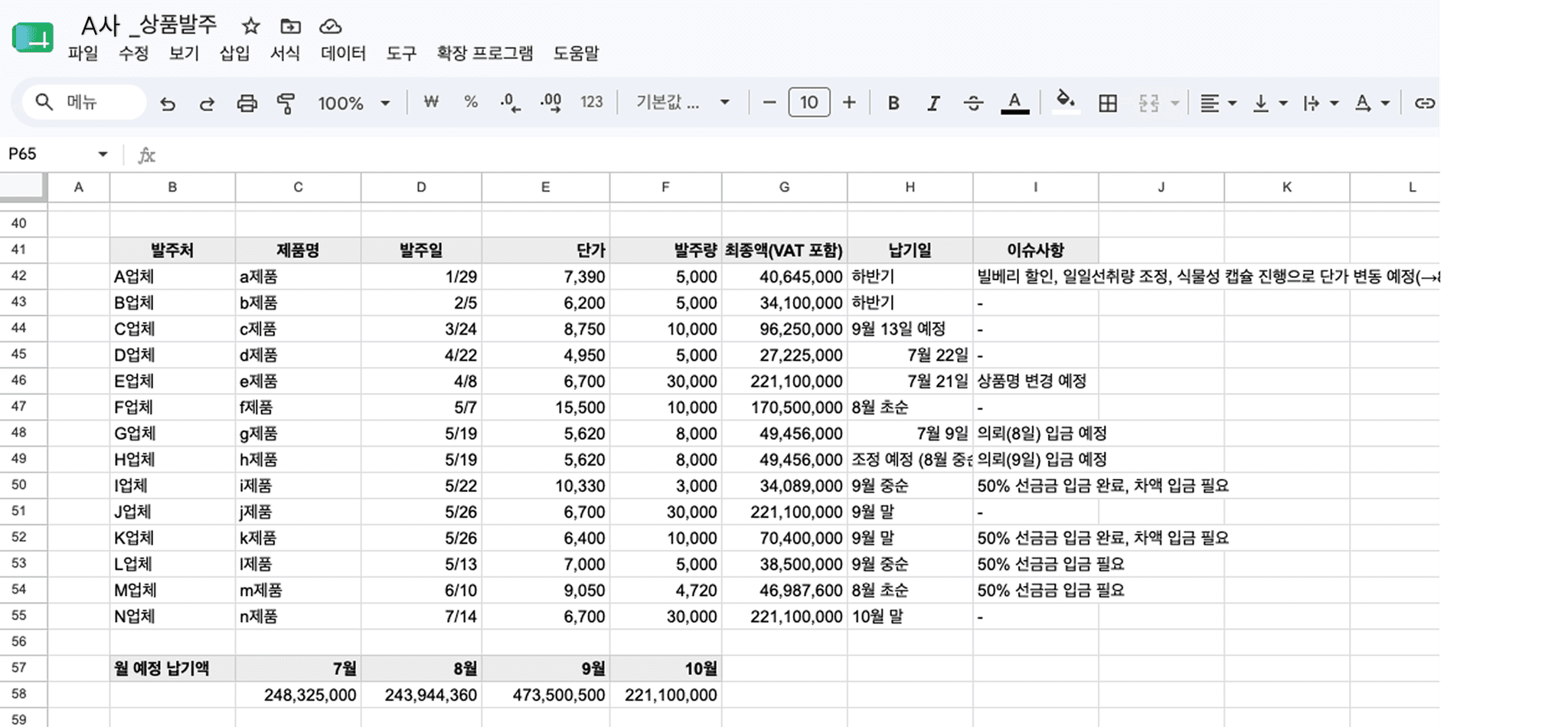Toggle strikethrough formatting
The width and height of the screenshot is (1568, 727).
pos(973,103)
